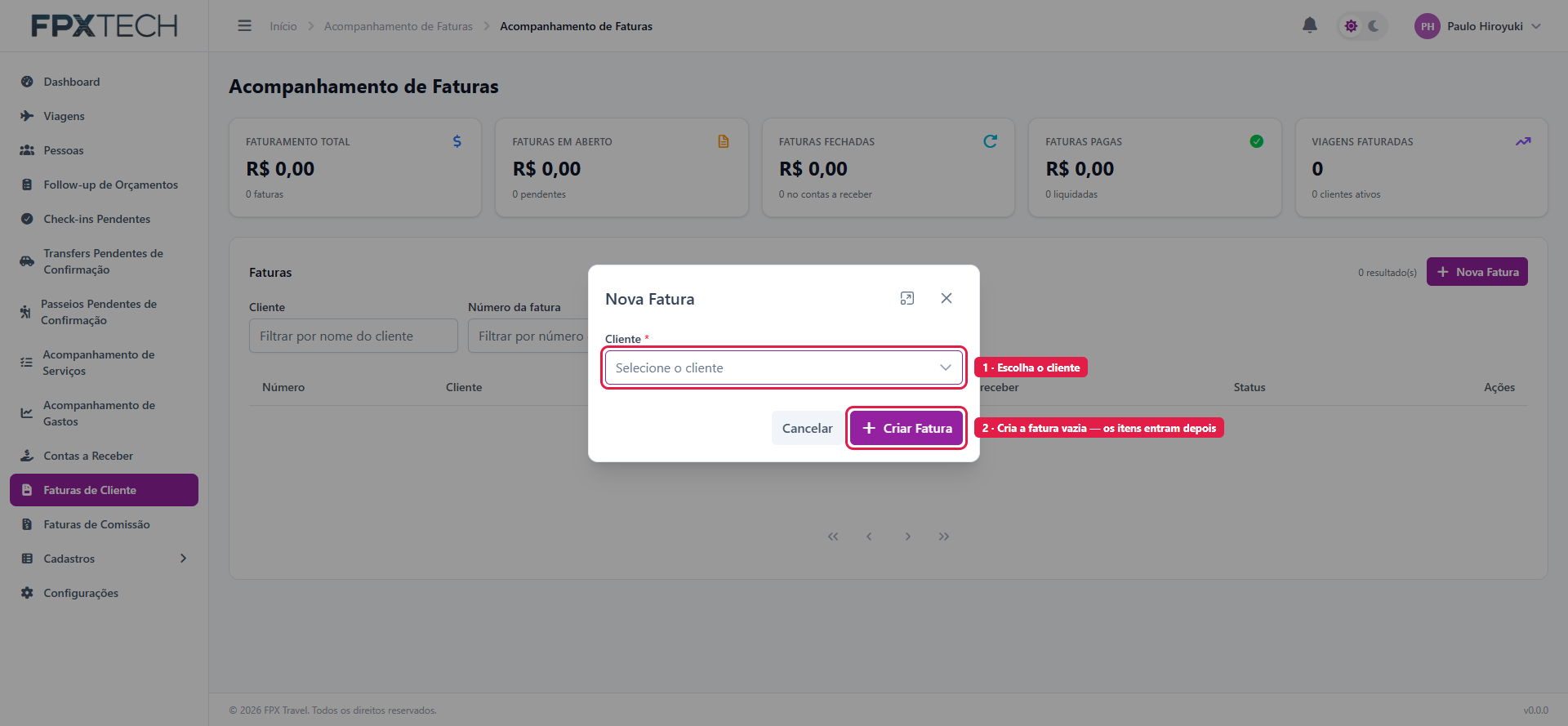Open Acompanhamento de Gastos
Image resolution: width=1568 pixels, height=726 pixels.
104,413
